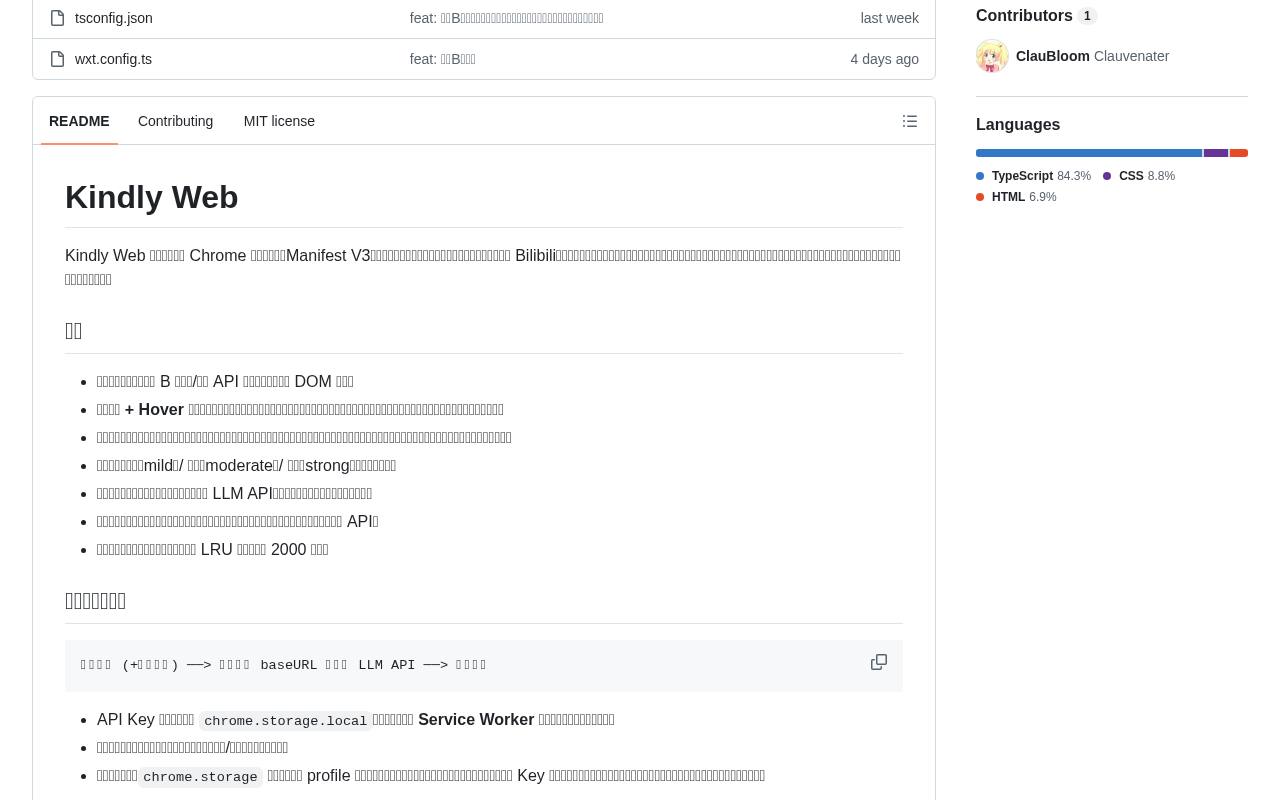Click the 'Clauvenater' name text
Viewport: 1280px width, 800px height.
point(1131,56)
